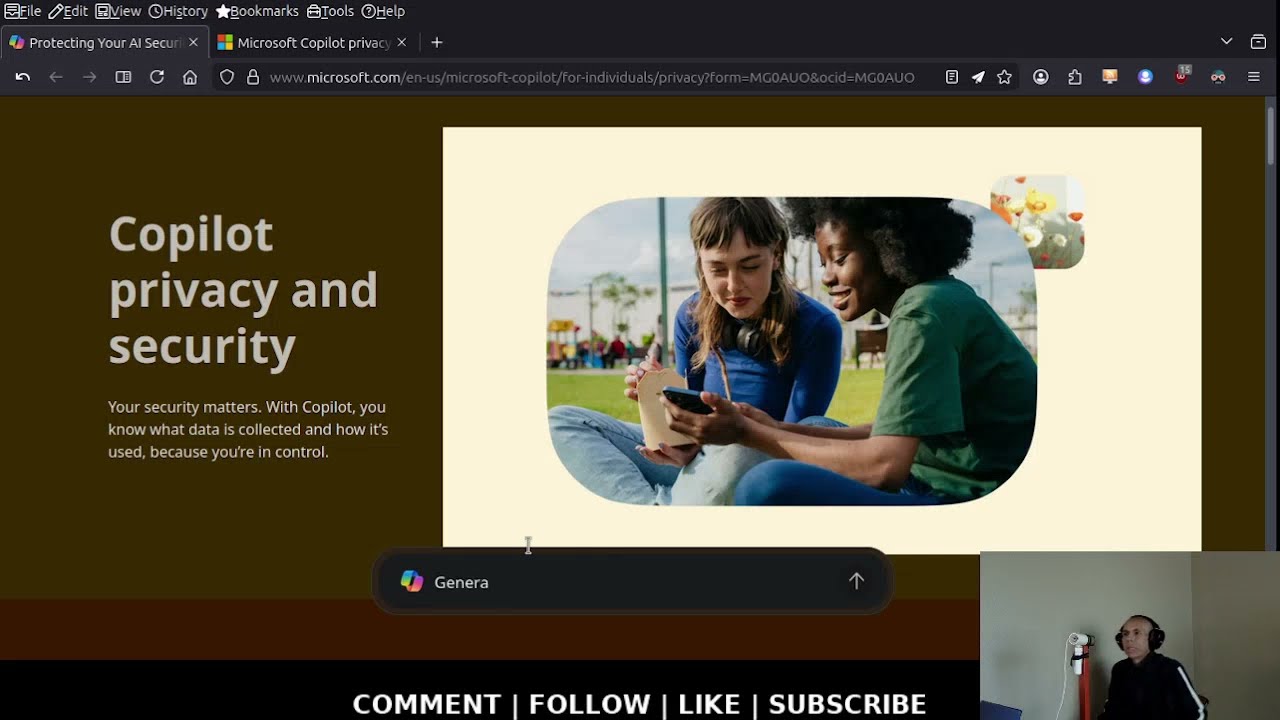Open the tracking protection shield icon
This screenshot has width=1280, height=720.
(x=227, y=77)
